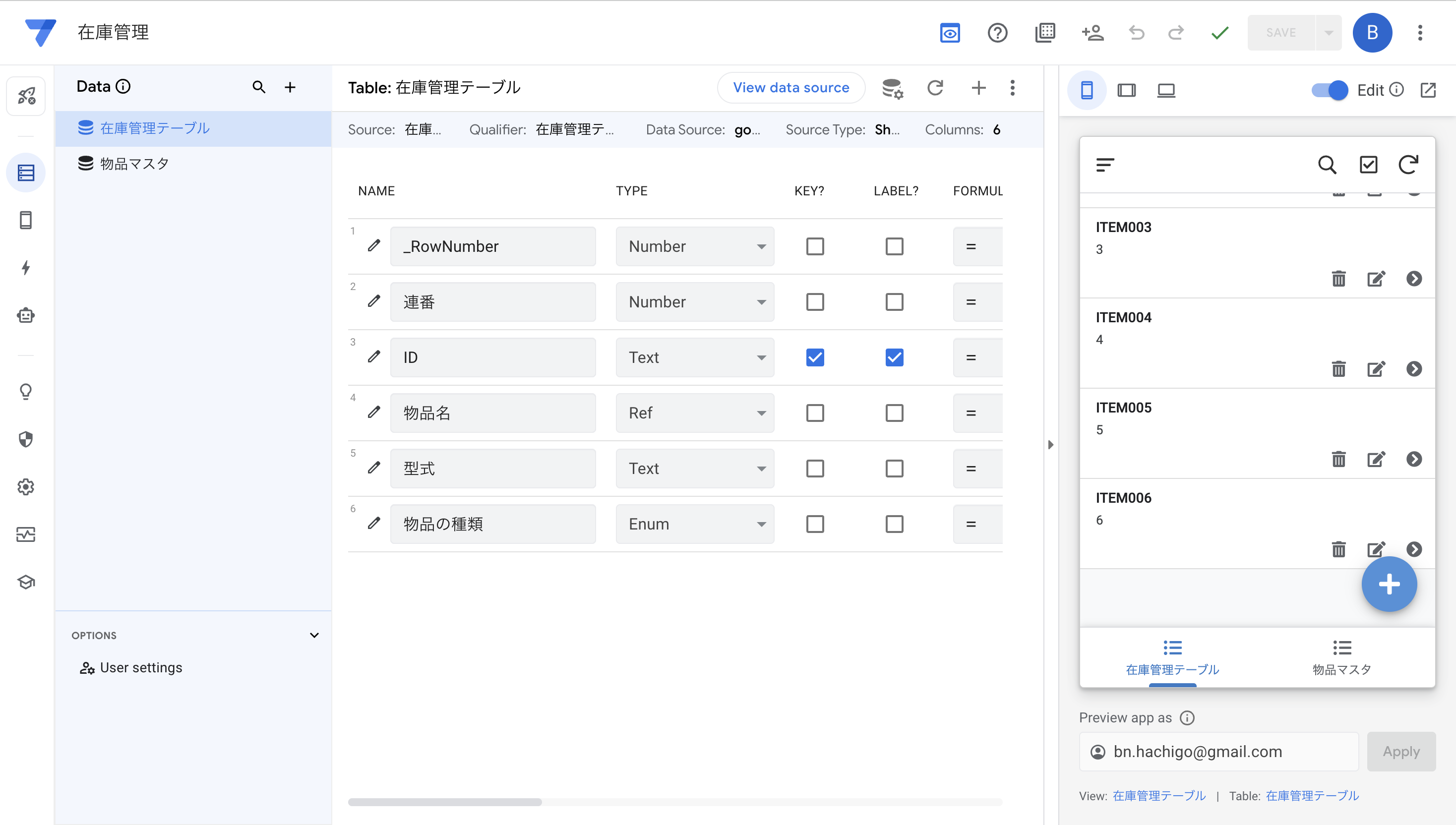Viewport: 1456px width, 825px height.
Task: Toggle the preview Edit switch off
Action: 1329,90
